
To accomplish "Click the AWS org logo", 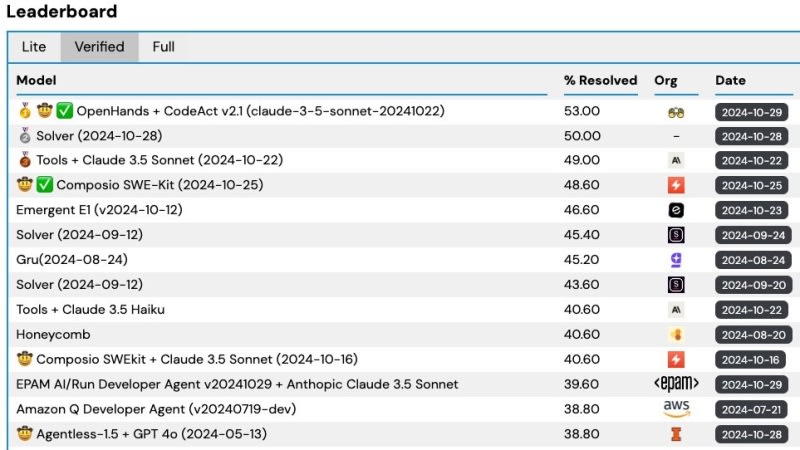I will click(675, 409).
